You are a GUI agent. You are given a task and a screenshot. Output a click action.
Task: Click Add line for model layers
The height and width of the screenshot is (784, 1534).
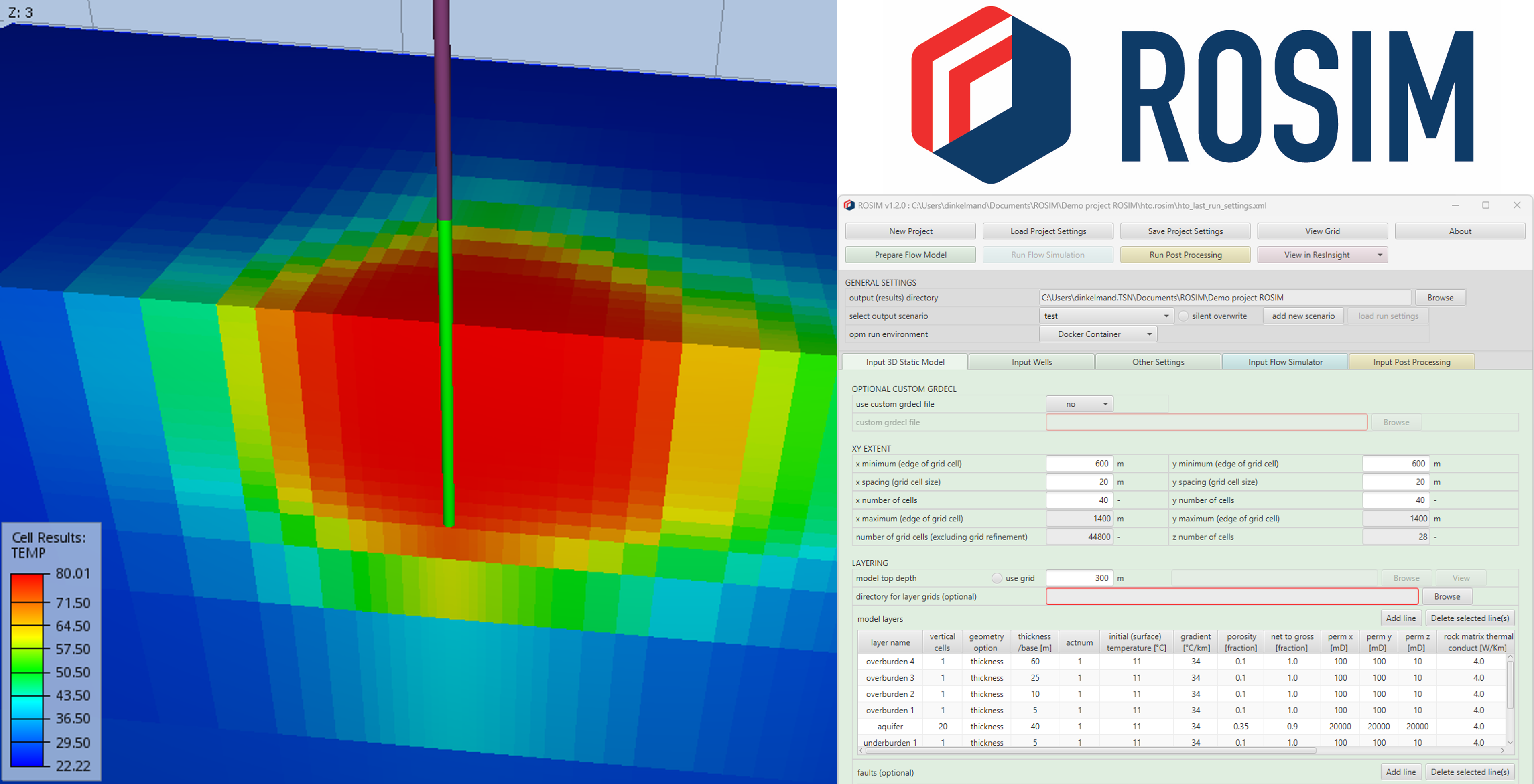pyautogui.click(x=1400, y=618)
